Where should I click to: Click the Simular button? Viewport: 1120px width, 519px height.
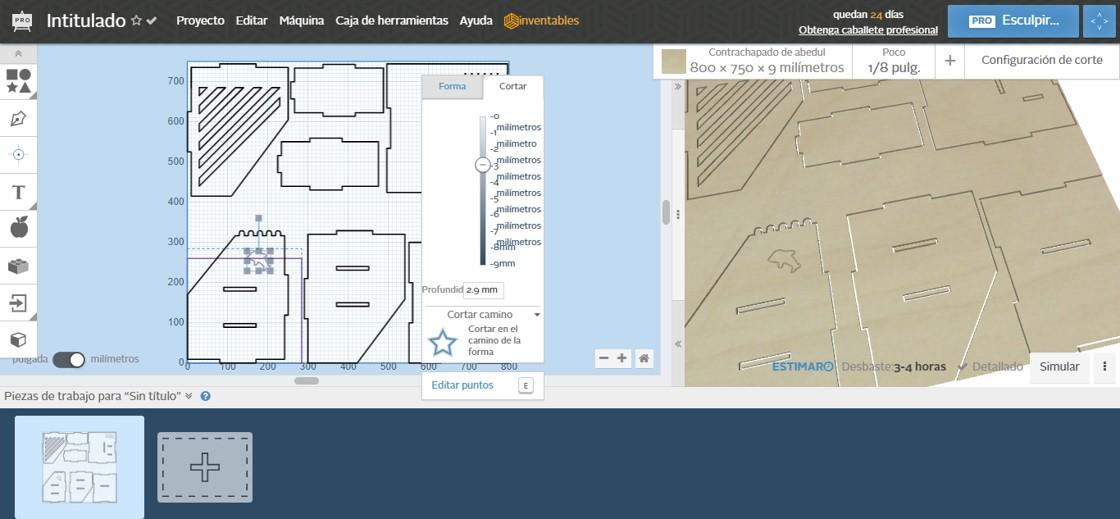1059,366
